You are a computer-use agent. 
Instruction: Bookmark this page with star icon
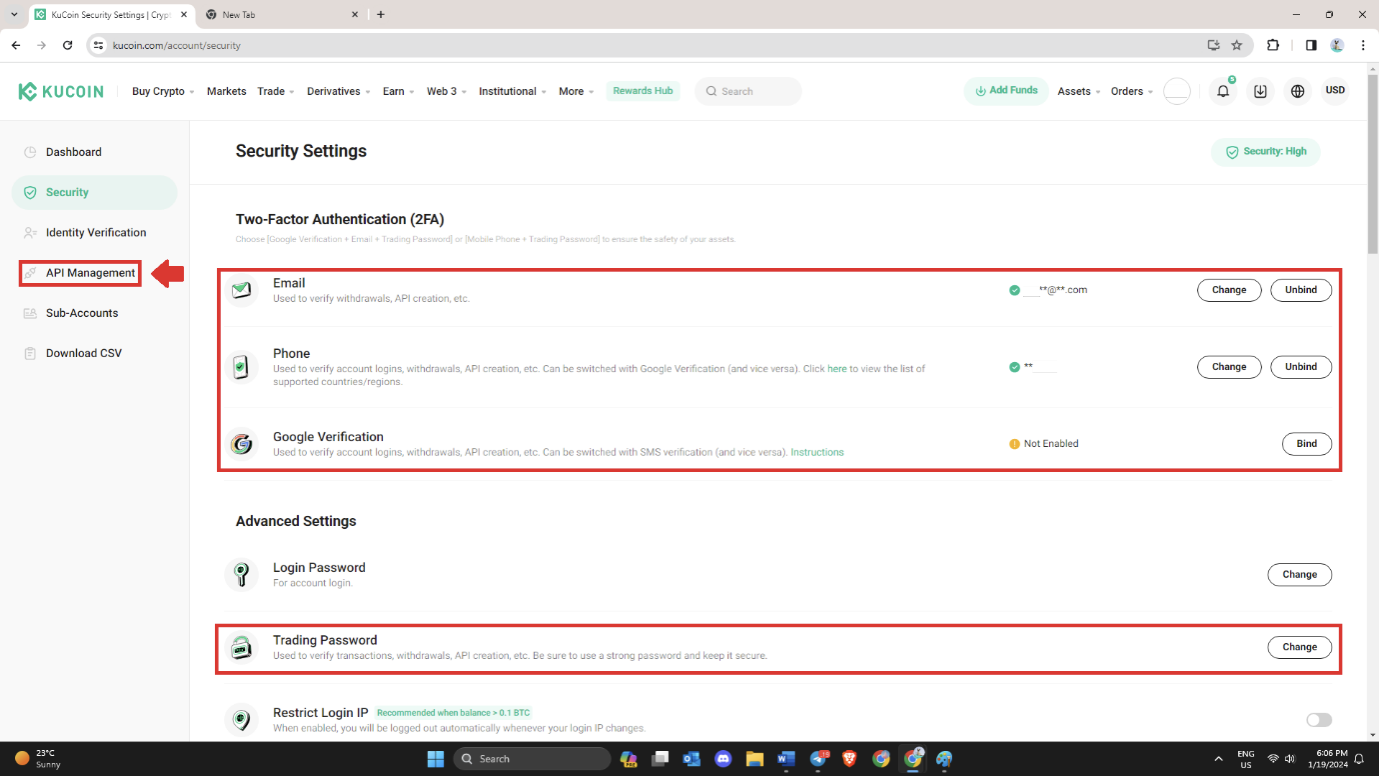[1236, 45]
